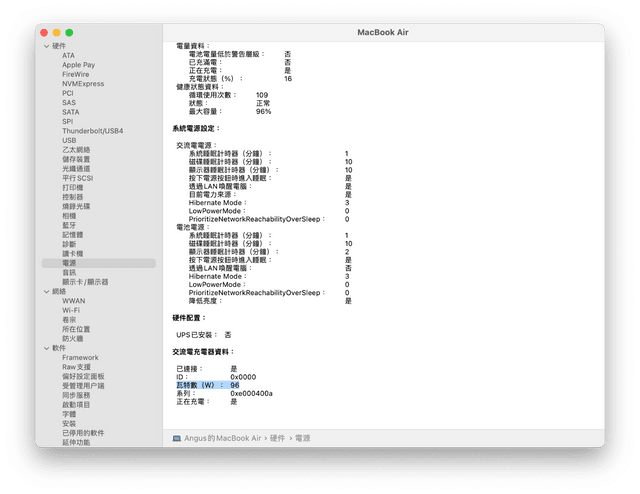
Task: Collapse the 軟件 section chevron
Action: click(x=47, y=348)
